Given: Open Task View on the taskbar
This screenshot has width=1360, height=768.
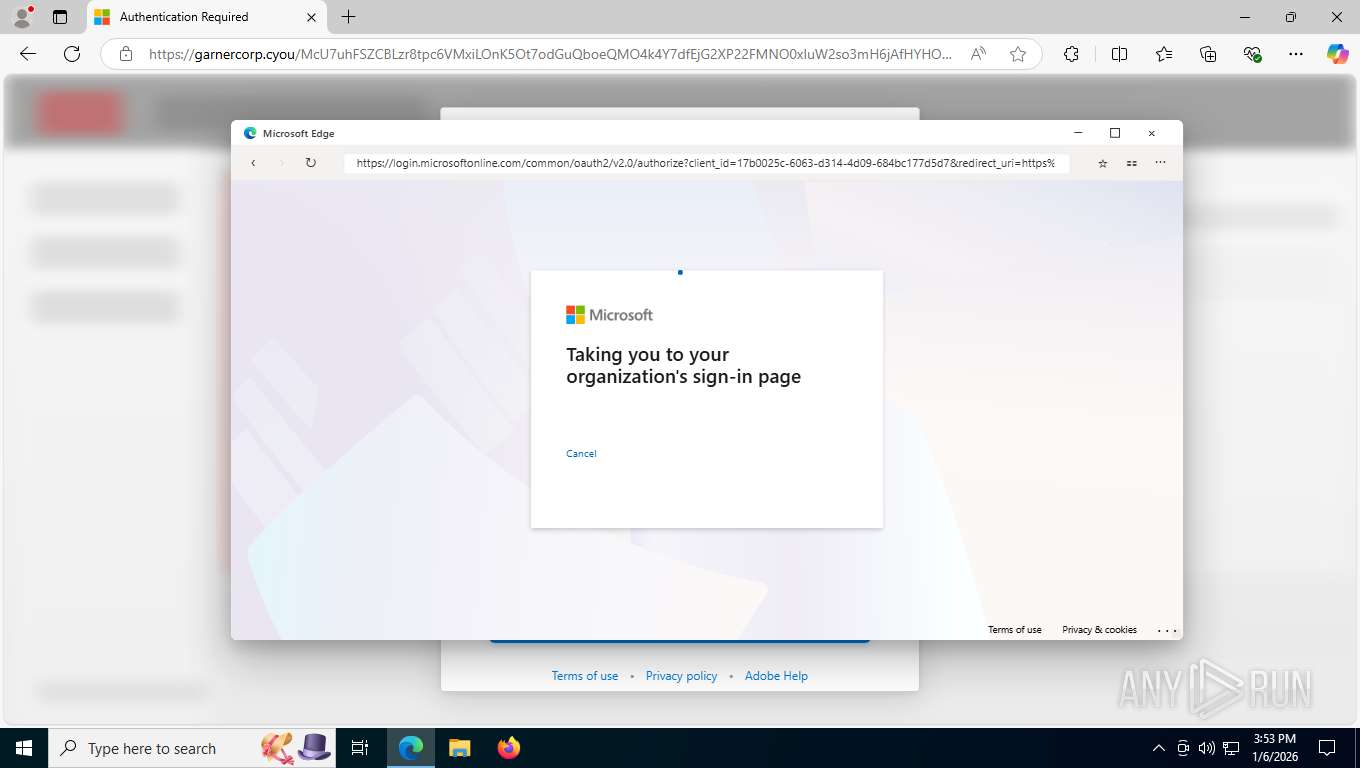Looking at the screenshot, I should [360, 748].
